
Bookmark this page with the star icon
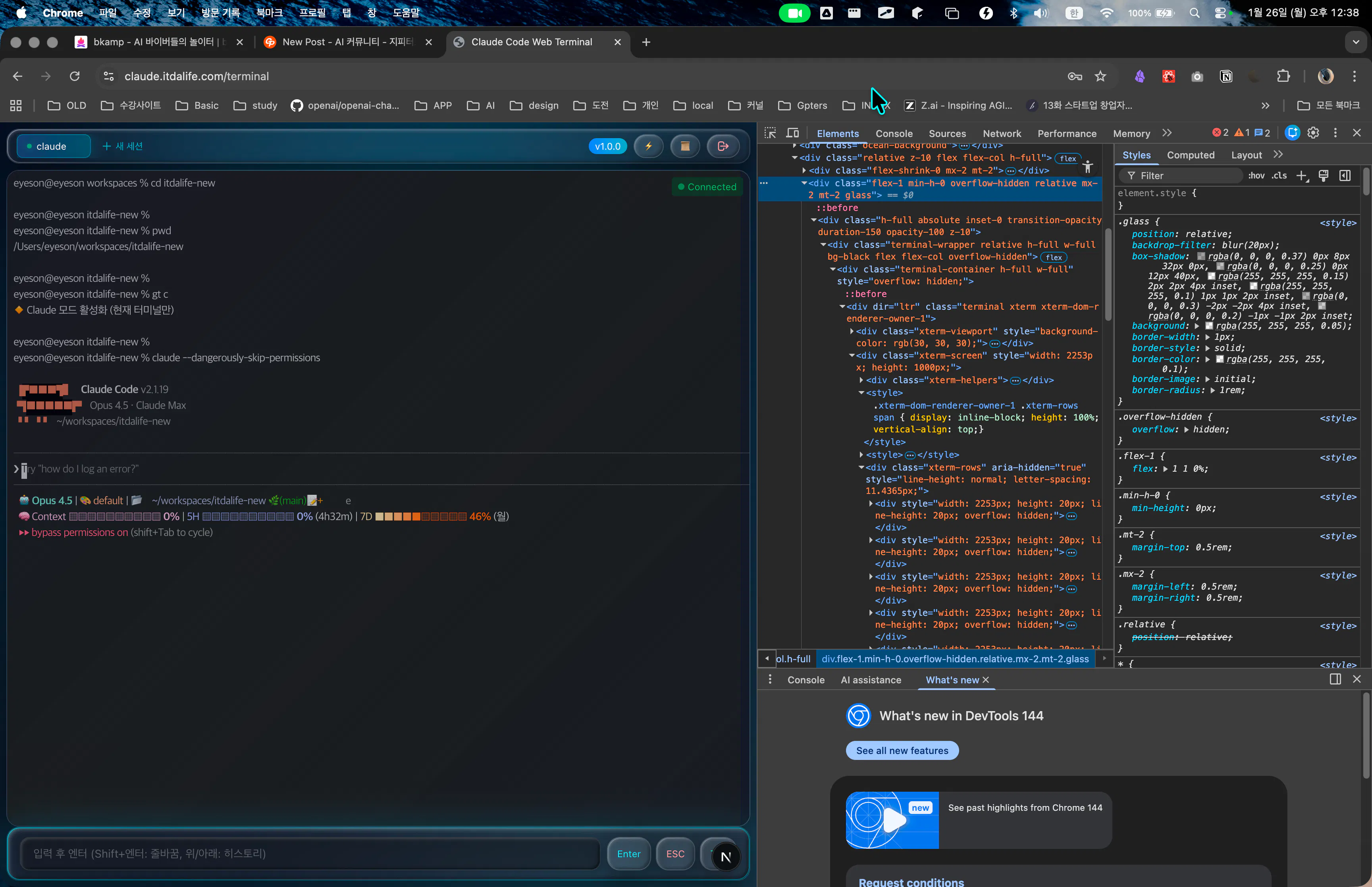coord(1100,77)
